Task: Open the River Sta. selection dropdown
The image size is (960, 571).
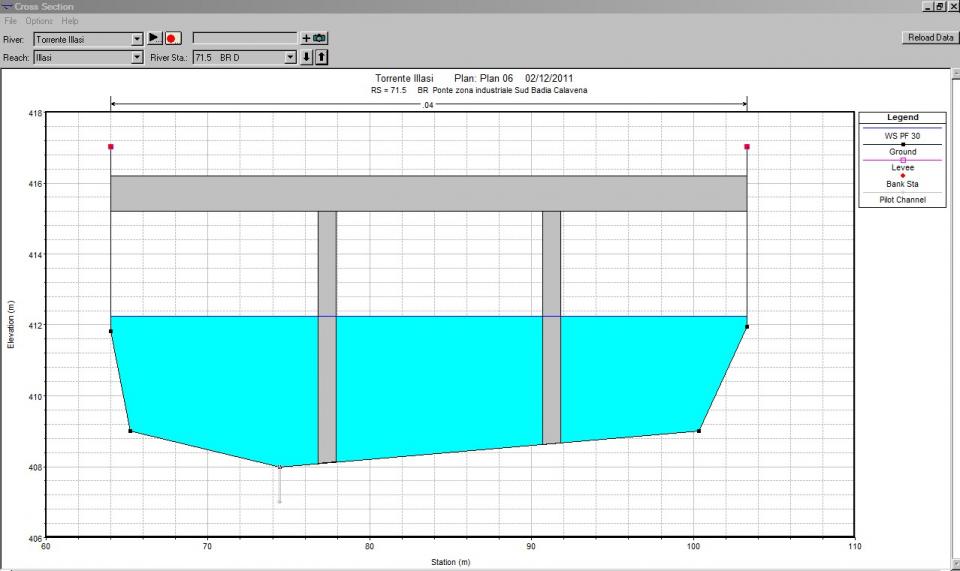Action: (291, 58)
